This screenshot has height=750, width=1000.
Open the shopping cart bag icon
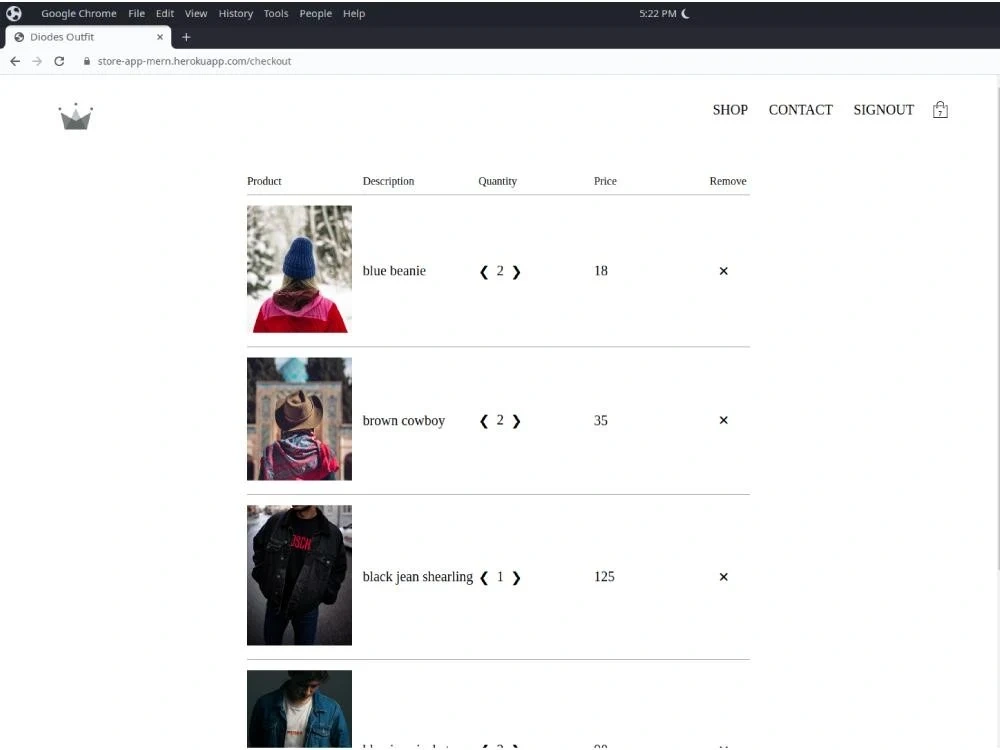point(939,110)
